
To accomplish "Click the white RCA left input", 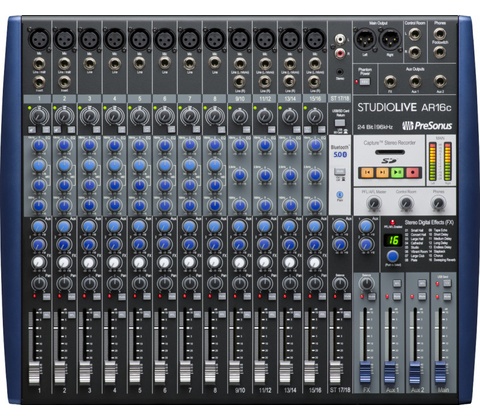I will [x=340, y=39].
